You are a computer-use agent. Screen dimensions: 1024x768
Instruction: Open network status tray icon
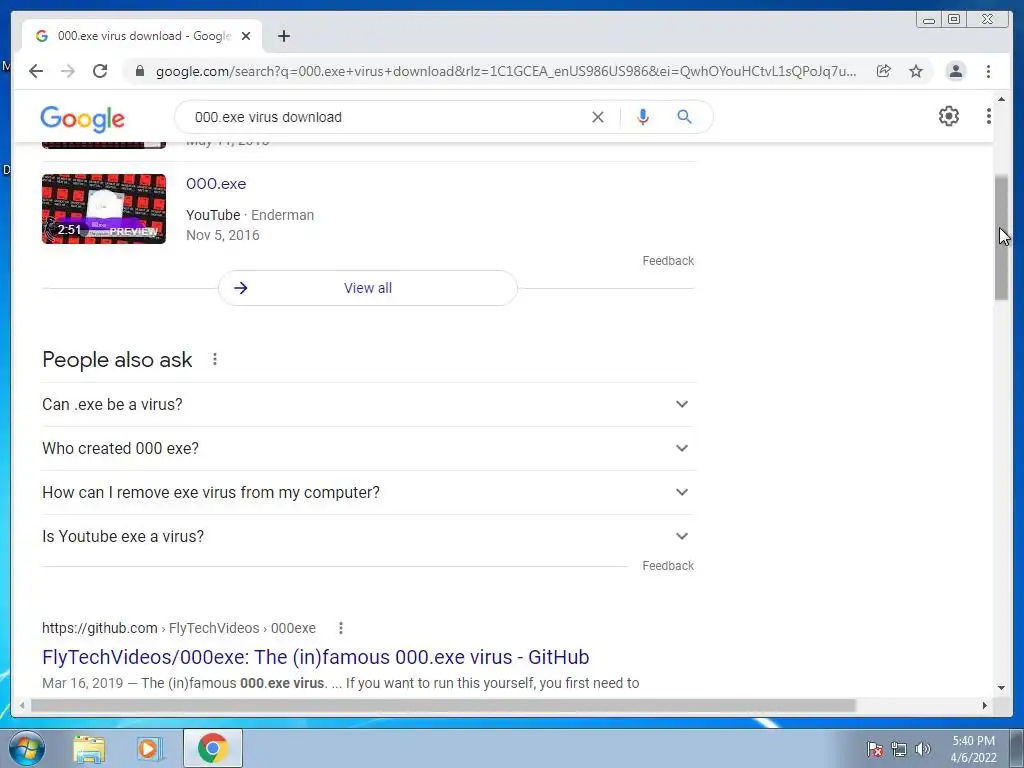pyautogui.click(x=899, y=749)
